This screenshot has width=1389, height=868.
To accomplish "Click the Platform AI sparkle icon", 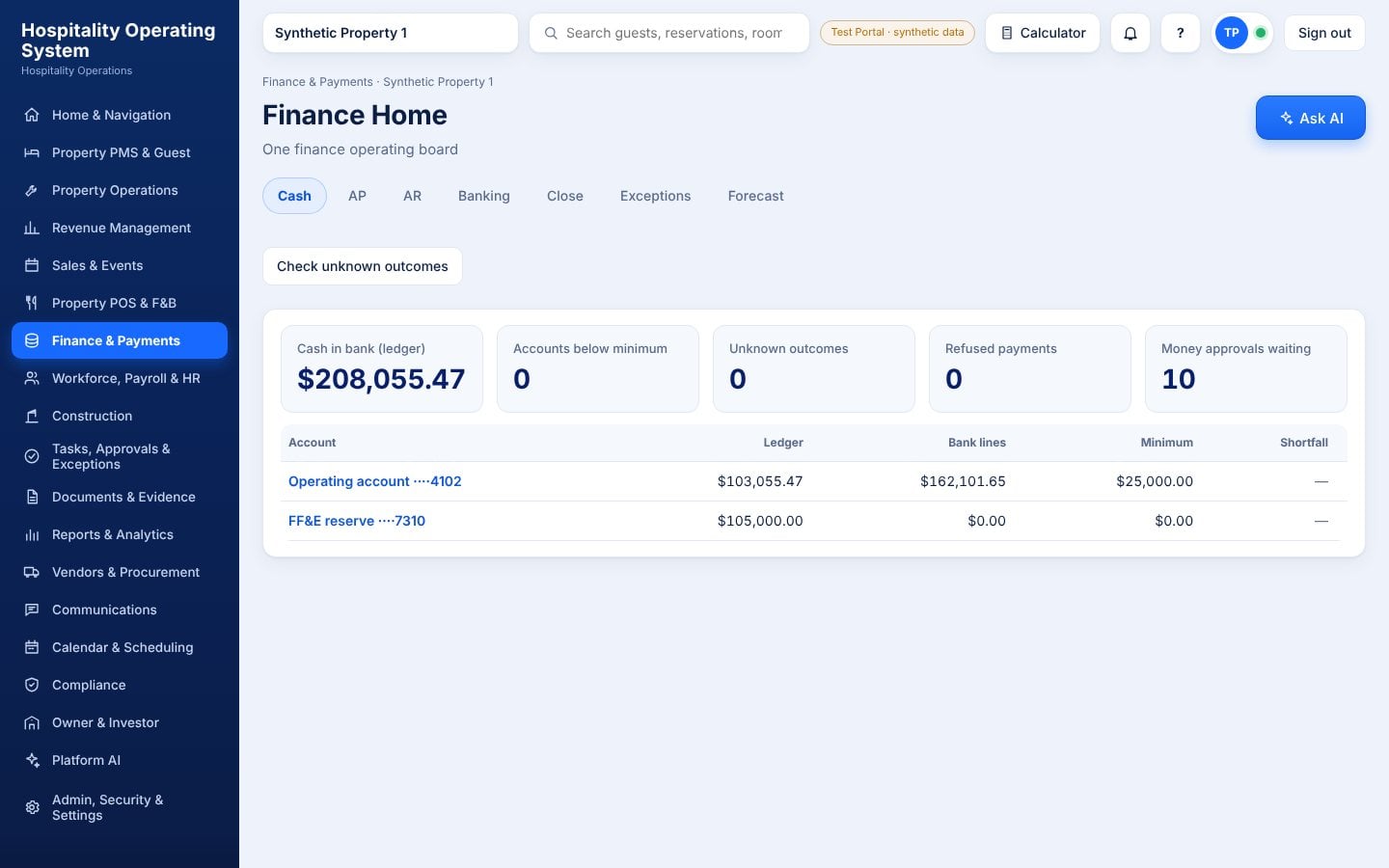I will (x=32, y=760).
